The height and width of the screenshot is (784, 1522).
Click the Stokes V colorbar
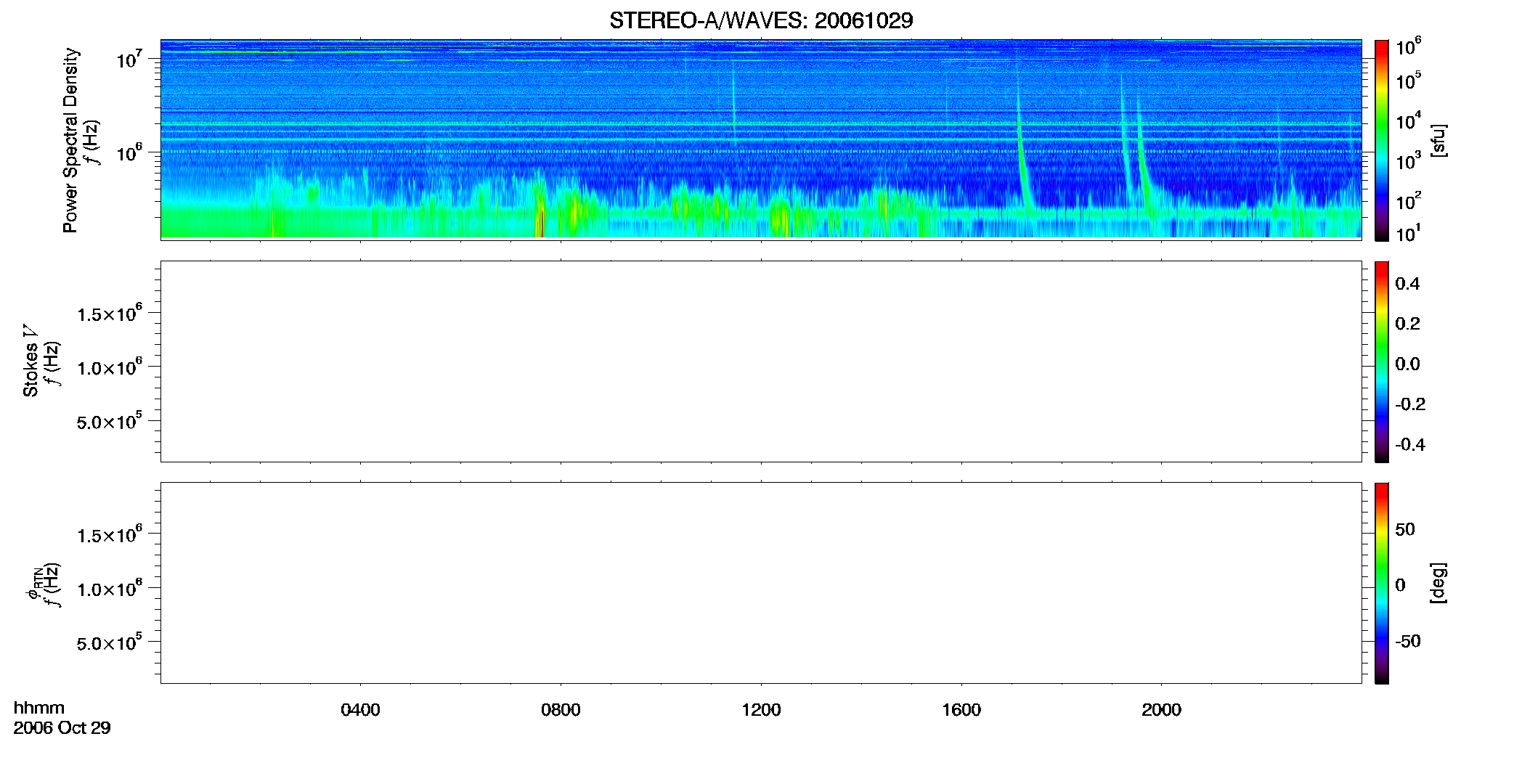point(1382,362)
